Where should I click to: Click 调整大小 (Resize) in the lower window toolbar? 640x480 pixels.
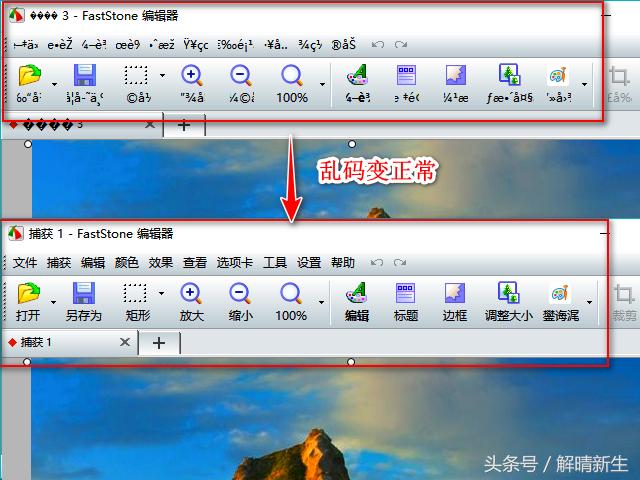(509, 302)
